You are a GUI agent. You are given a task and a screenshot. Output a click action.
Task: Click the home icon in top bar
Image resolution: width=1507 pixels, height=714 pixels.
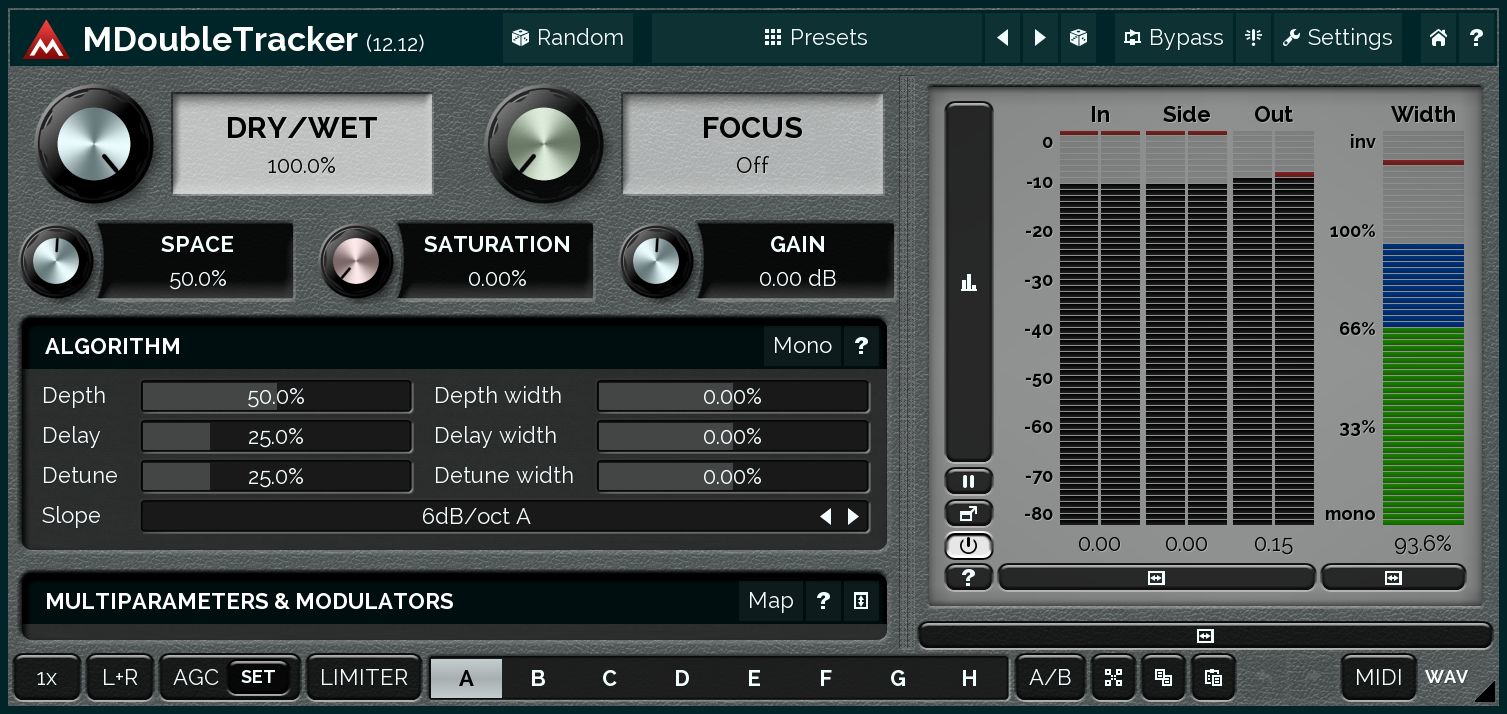pos(1438,38)
